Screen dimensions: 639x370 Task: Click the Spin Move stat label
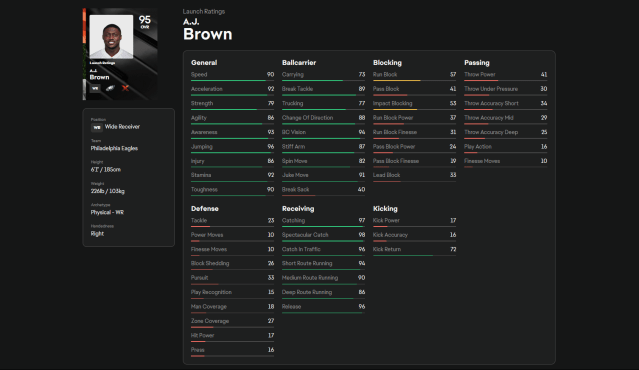[294, 161]
